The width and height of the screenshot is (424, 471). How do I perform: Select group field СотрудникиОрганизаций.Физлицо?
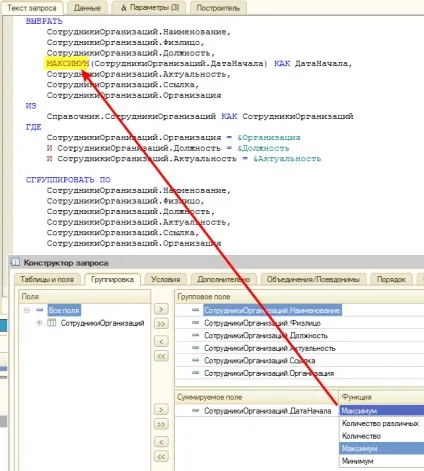(x=262, y=323)
